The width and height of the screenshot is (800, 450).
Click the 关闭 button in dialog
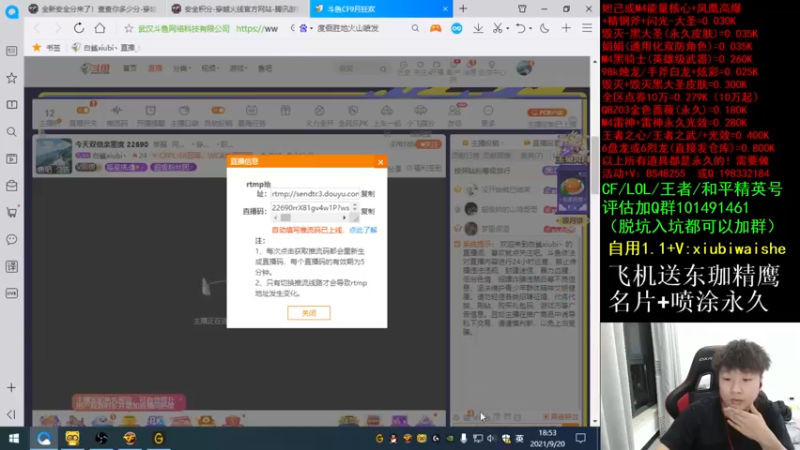pyautogui.click(x=309, y=313)
